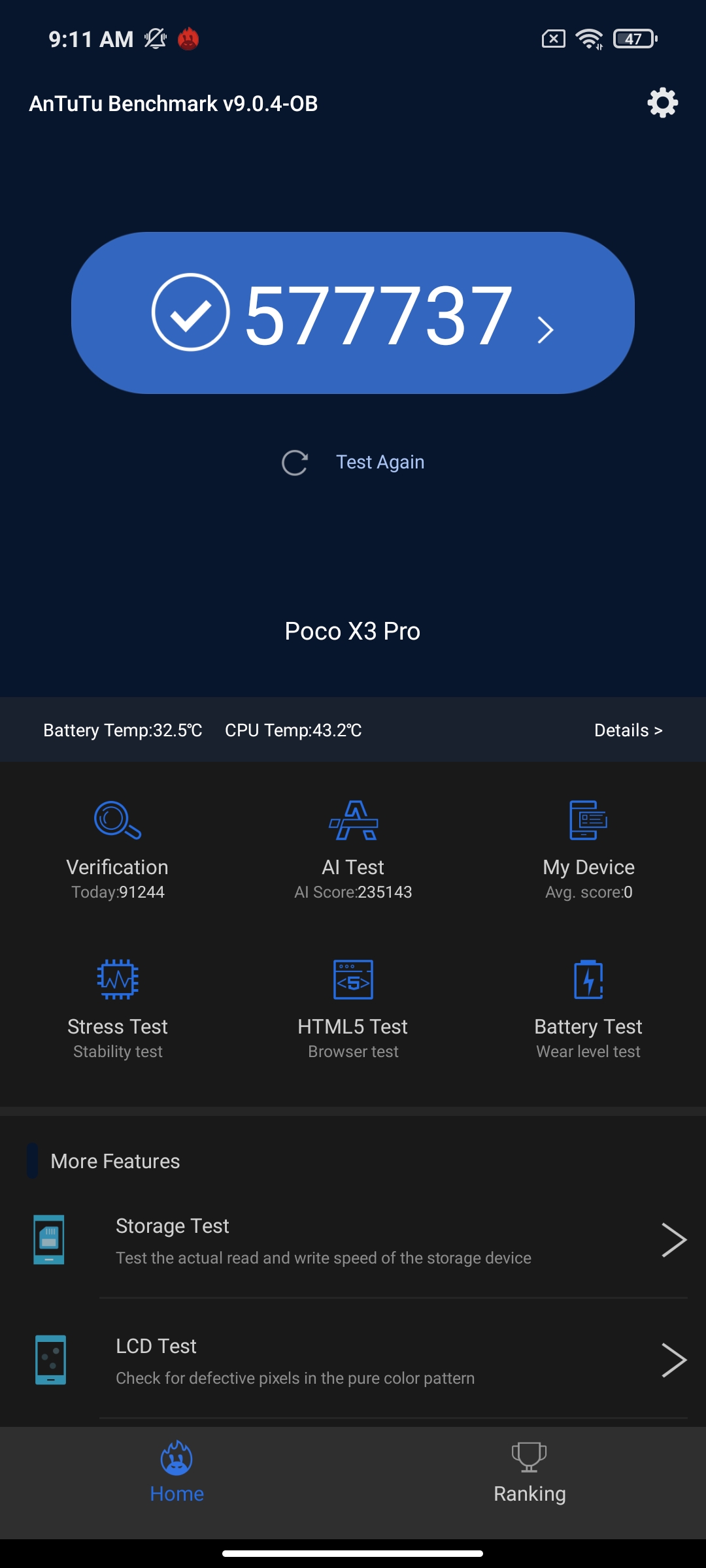Image resolution: width=706 pixels, height=1568 pixels.
Task: Tap the Storage Test SD card icon
Action: click(x=49, y=1239)
